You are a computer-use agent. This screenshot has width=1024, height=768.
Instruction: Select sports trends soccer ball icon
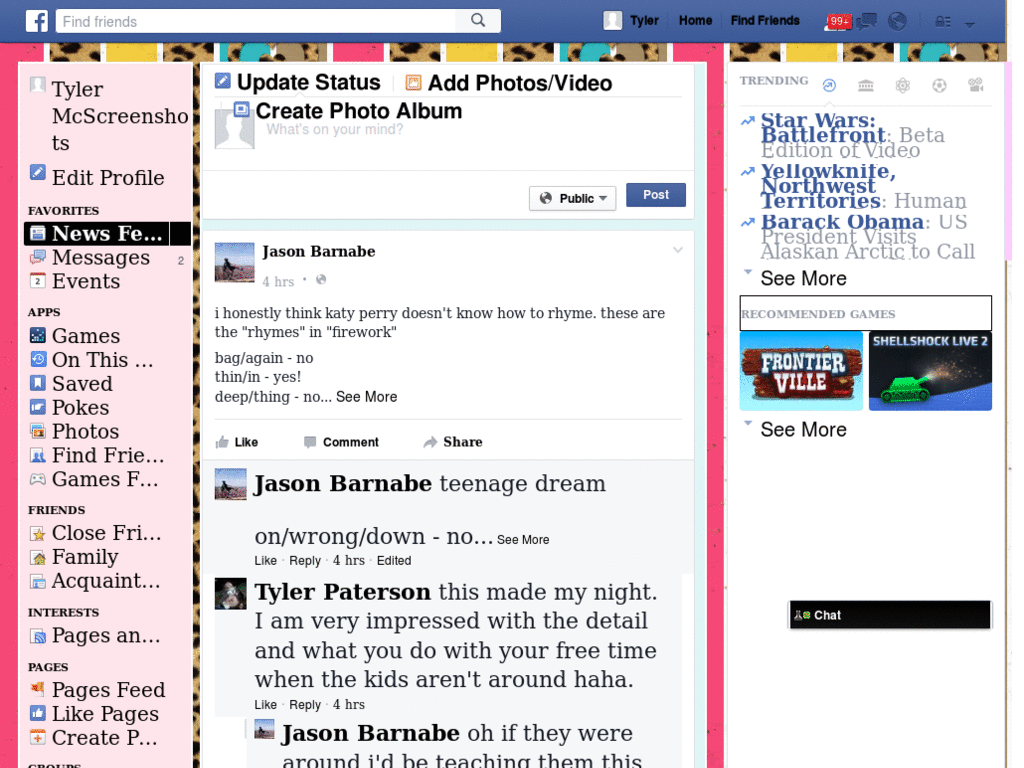click(x=939, y=86)
